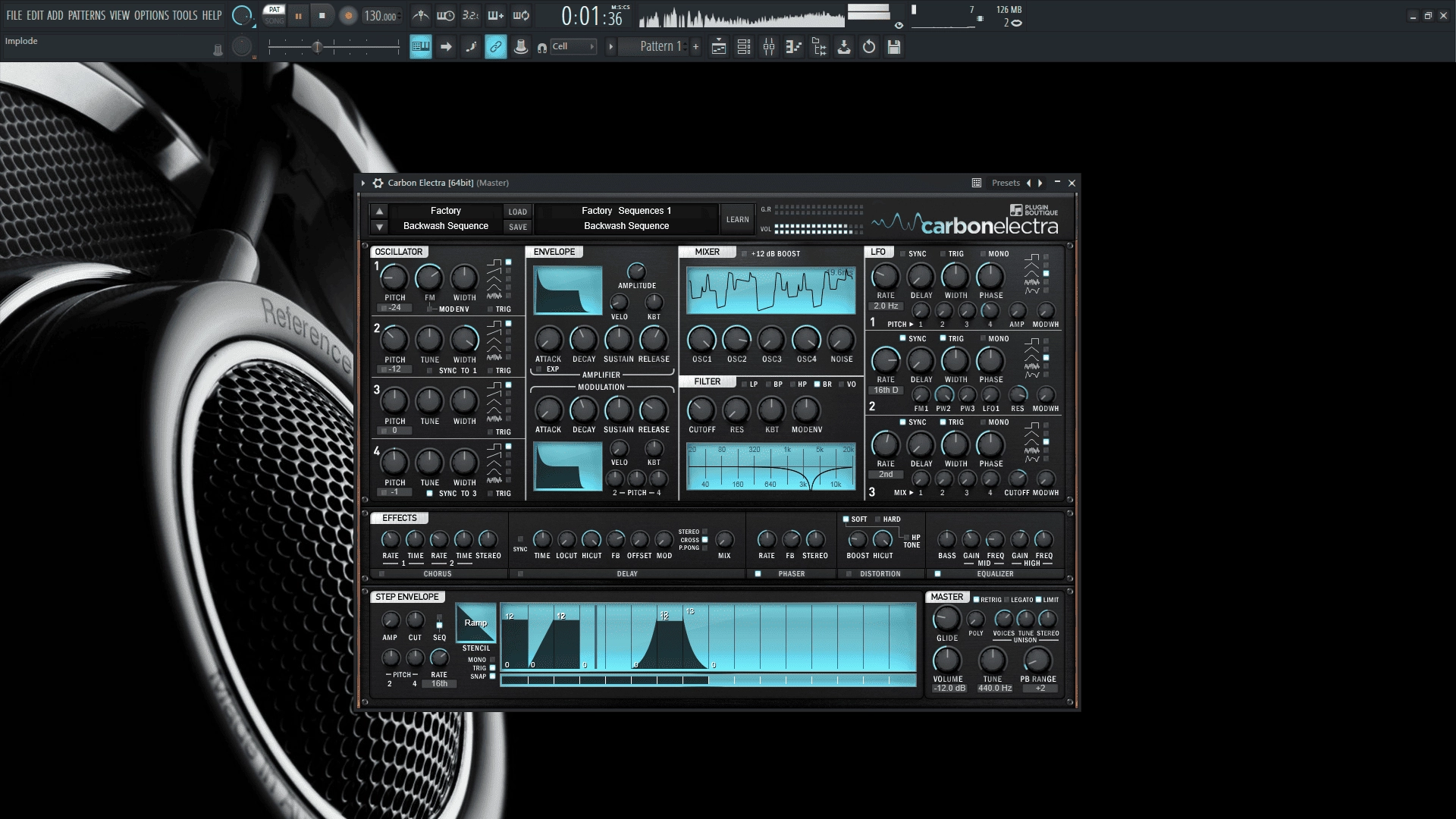
Task: Click the record button
Action: pyautogui.click(x=348, y=15)
